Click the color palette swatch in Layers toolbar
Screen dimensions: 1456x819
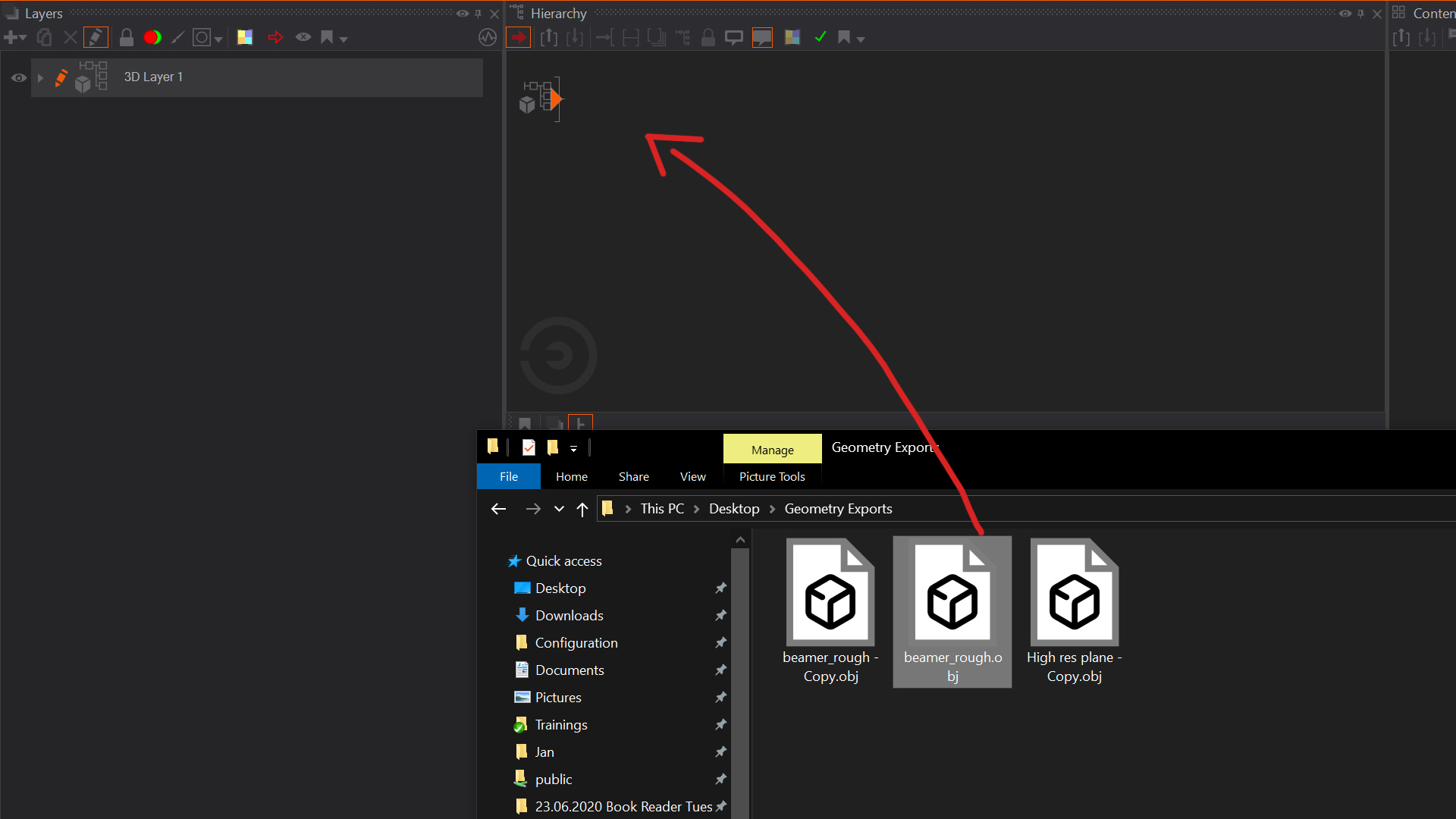coord(244,37)
